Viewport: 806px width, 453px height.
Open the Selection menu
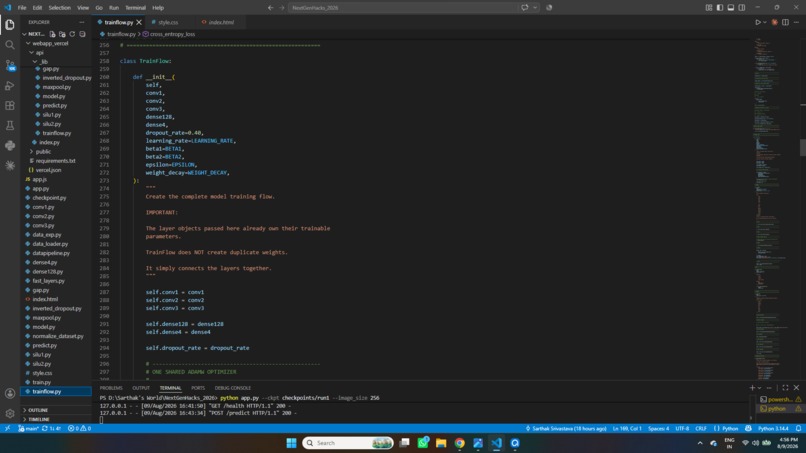(x=60, y=8)
